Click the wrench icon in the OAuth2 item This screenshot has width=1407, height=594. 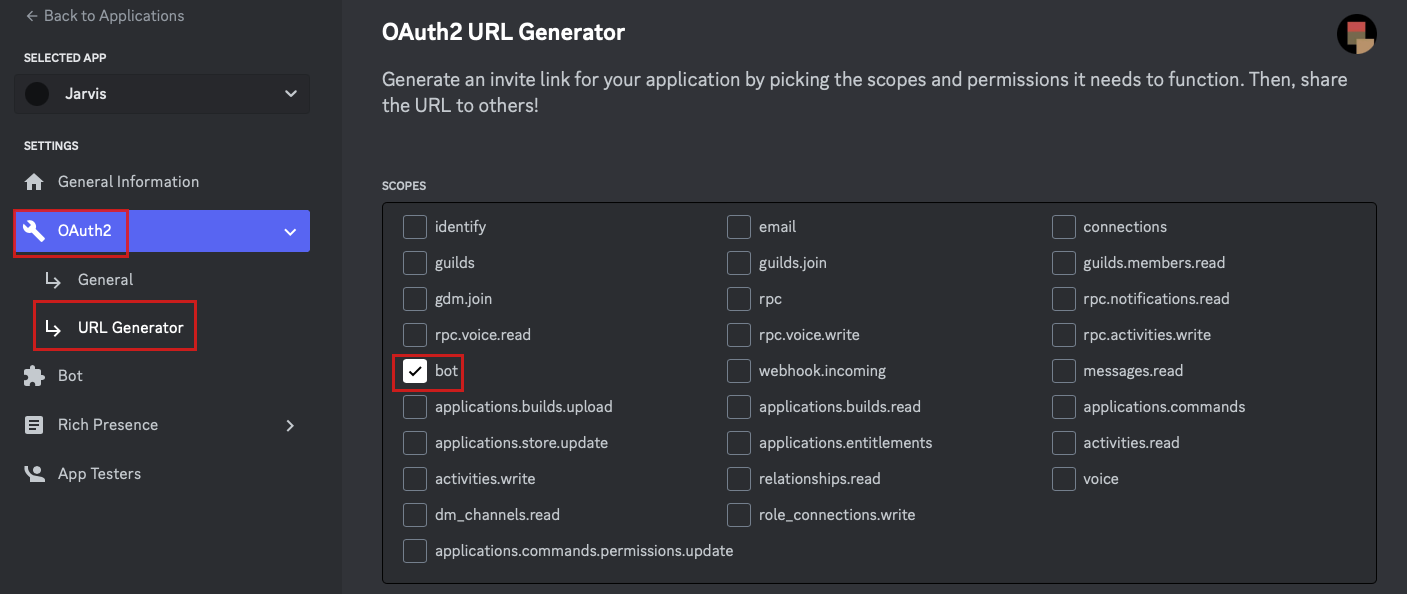pos(34,231)
